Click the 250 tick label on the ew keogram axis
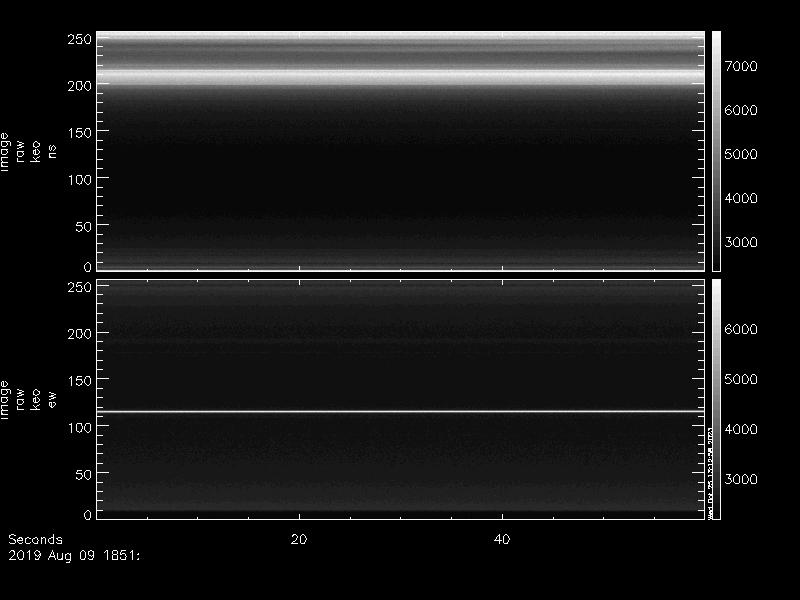Screen dimensions: 800x600 pos(80,287)
